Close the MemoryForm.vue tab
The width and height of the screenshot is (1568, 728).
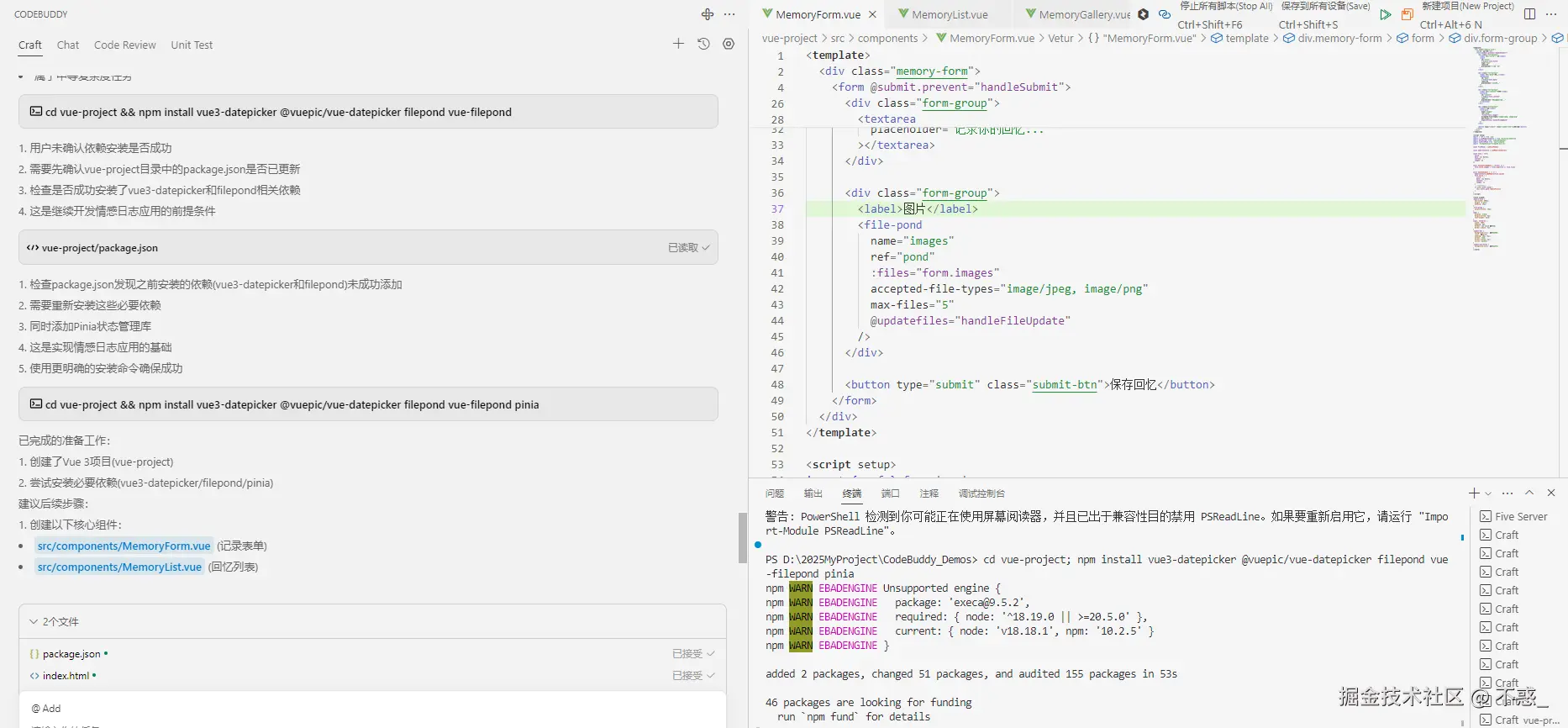(x=872, y=14)
